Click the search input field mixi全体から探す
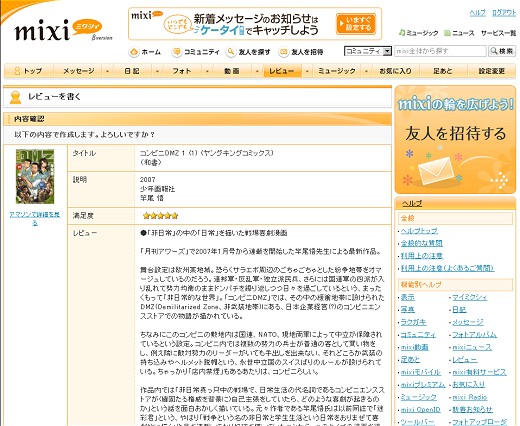This screenshot has width=520, height=426. pyautogui.click(x=440, y=51)
